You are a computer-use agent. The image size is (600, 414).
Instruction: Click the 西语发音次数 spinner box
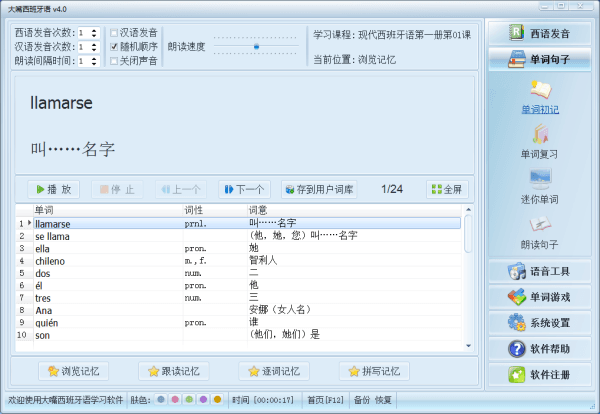click(85, 33)
